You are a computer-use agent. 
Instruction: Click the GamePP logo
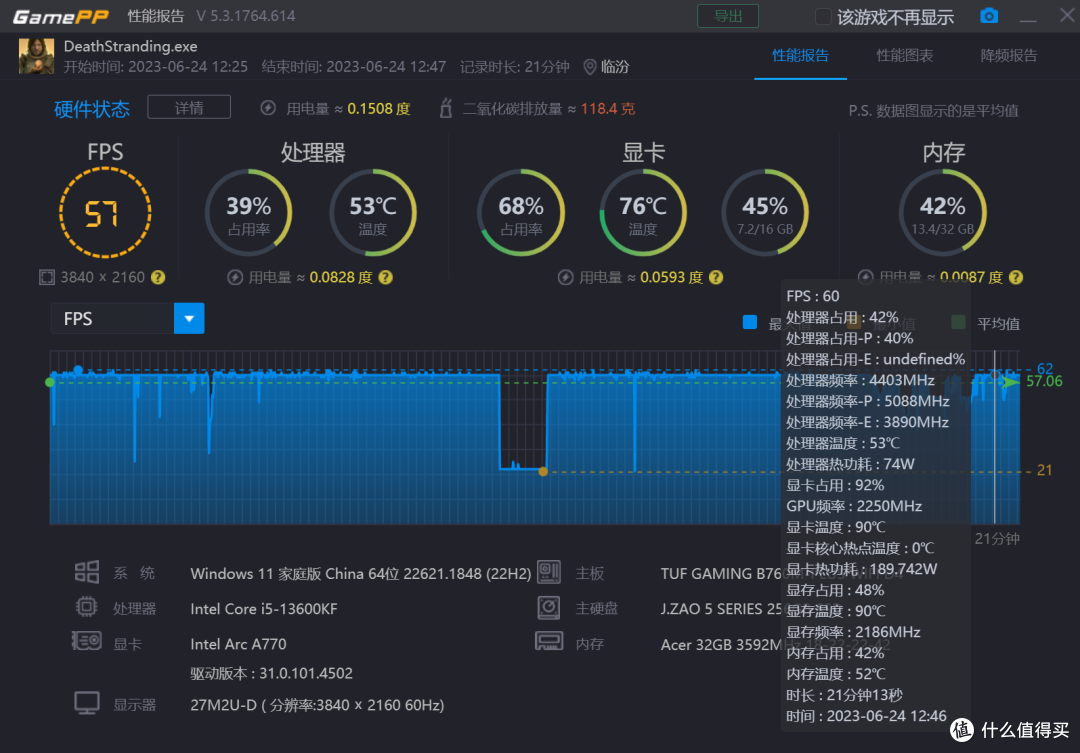[61, 16]
